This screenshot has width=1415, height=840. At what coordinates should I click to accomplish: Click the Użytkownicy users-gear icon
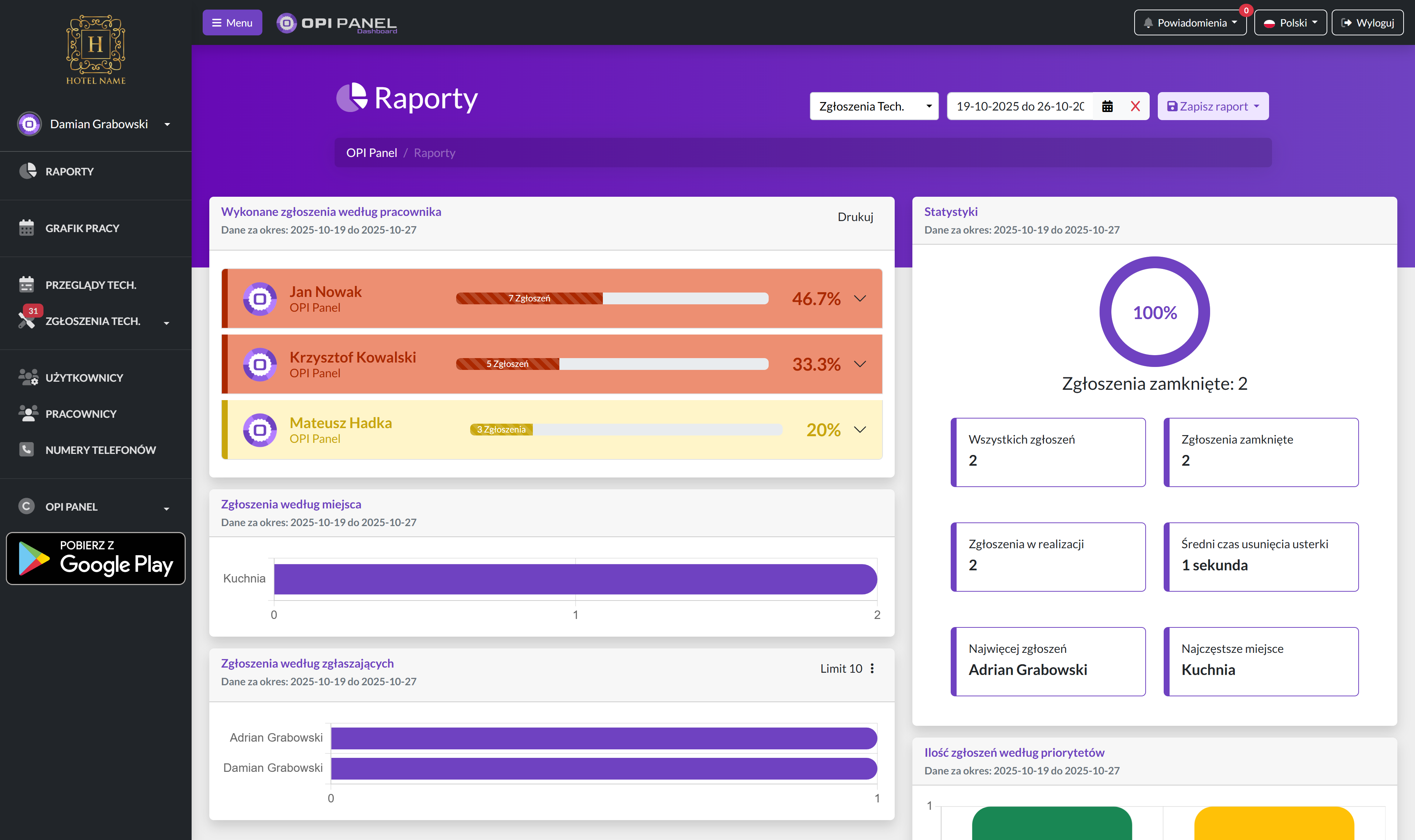click(28, 377)
